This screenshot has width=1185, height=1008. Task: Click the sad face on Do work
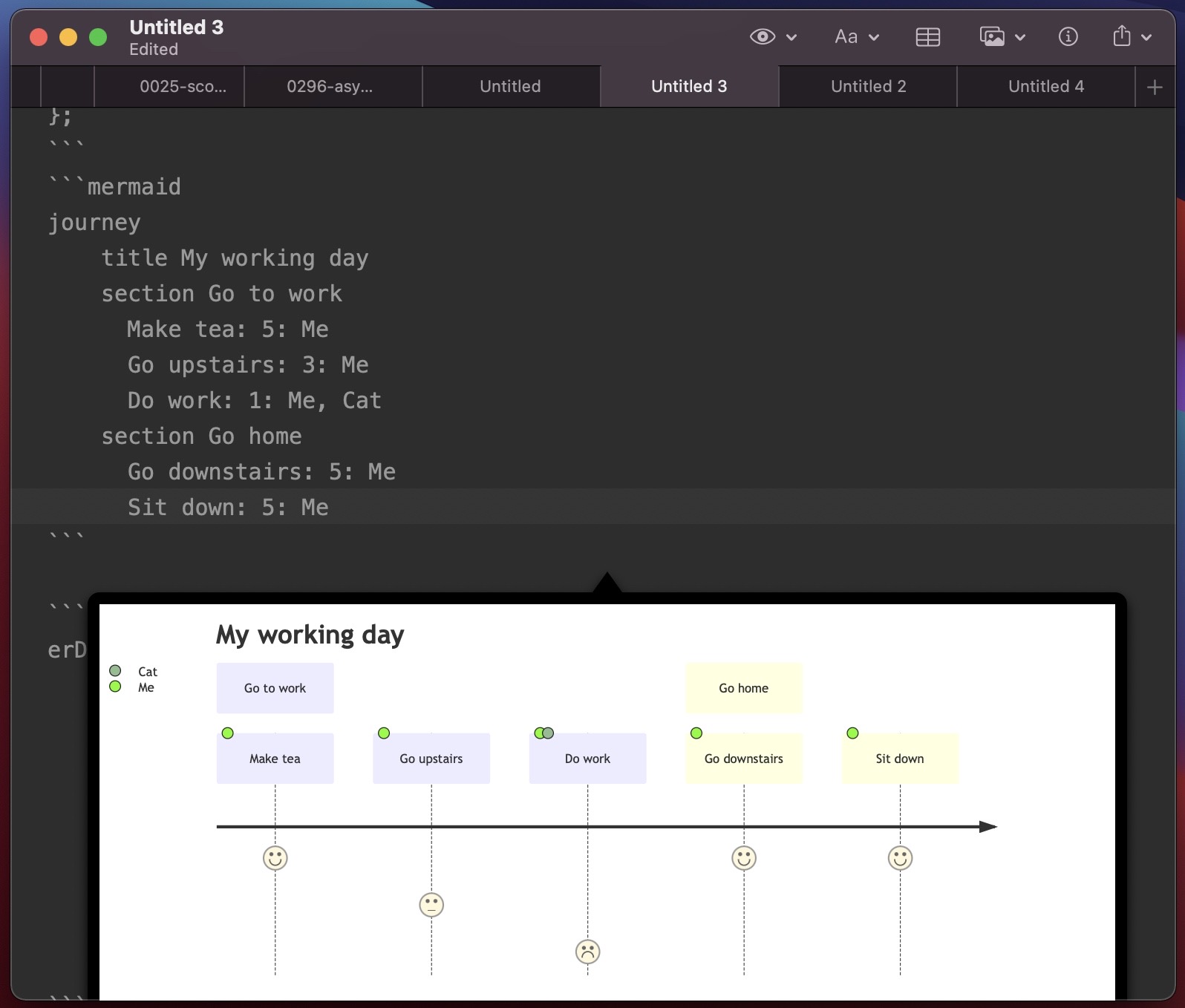pyautogui.click(x=587, y=952)
